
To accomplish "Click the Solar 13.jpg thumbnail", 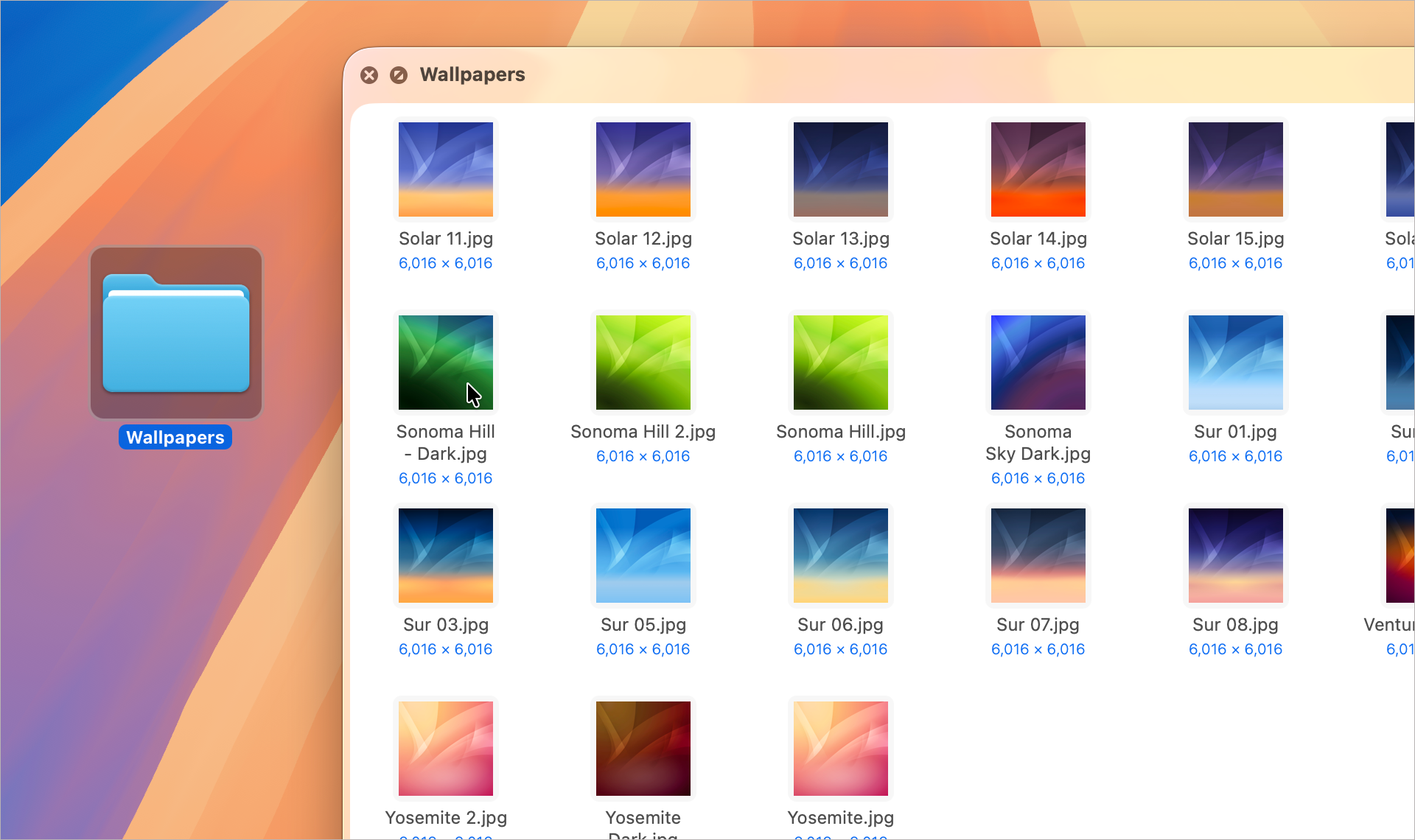I will (x=841, y=169).
